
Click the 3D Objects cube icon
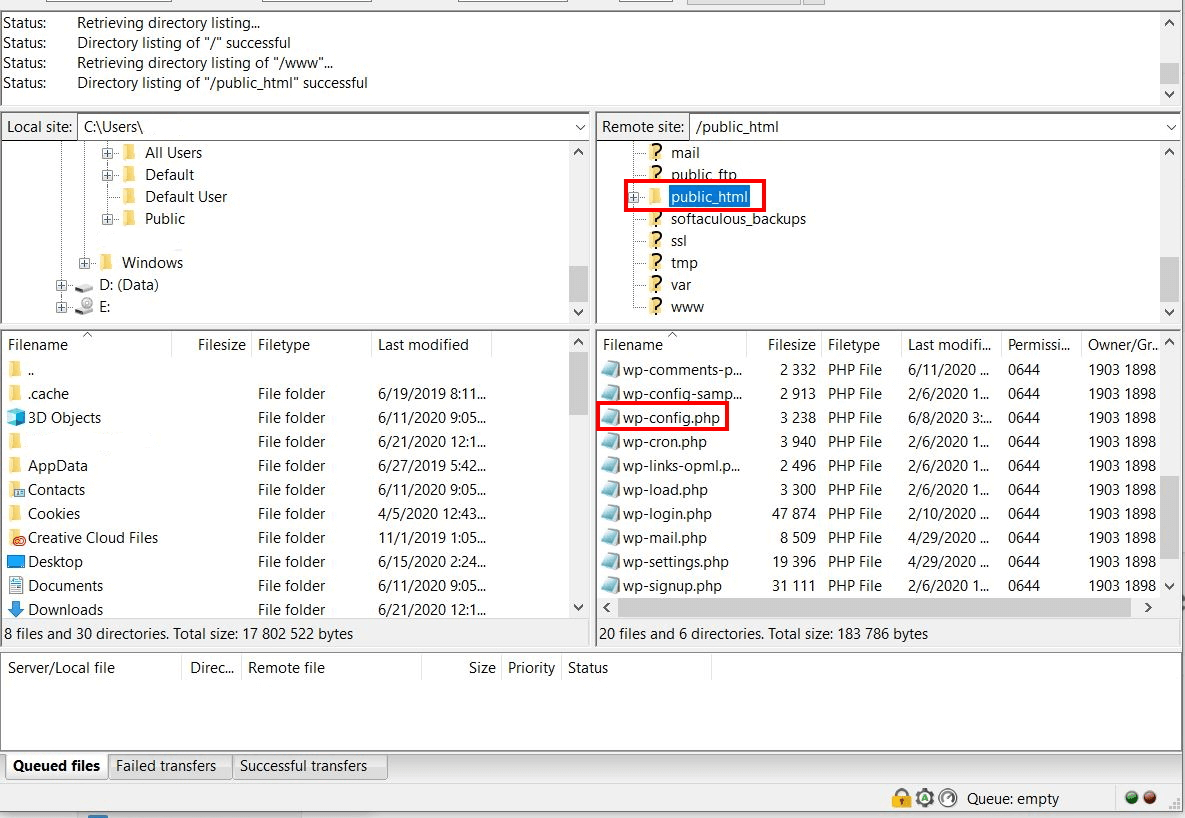[x=16, y=417]
